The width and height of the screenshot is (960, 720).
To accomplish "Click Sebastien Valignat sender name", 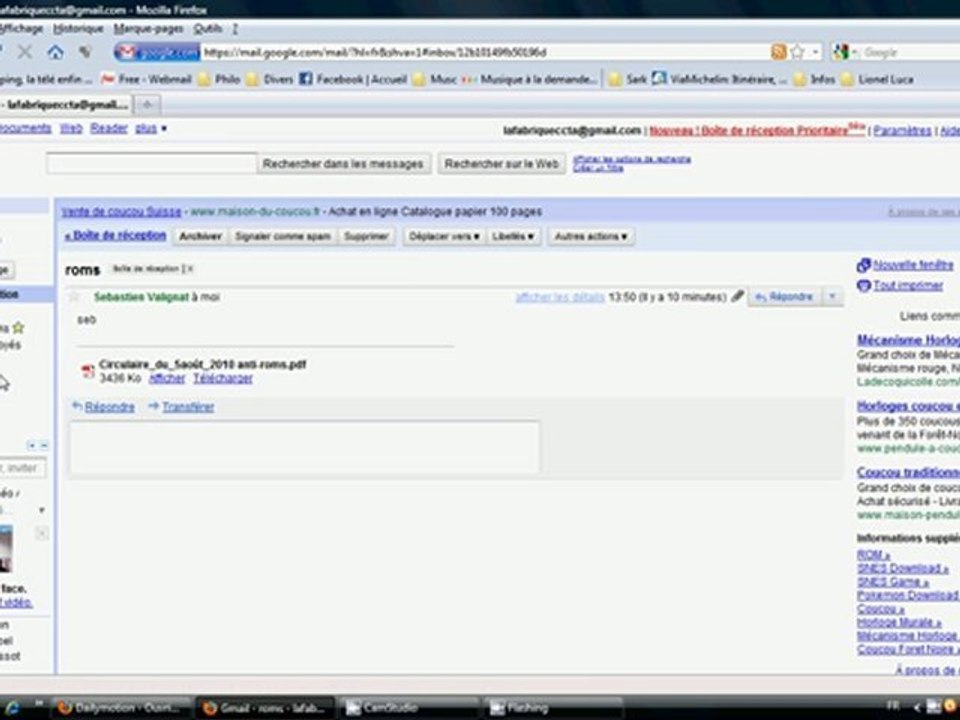I will pos(141,297).
